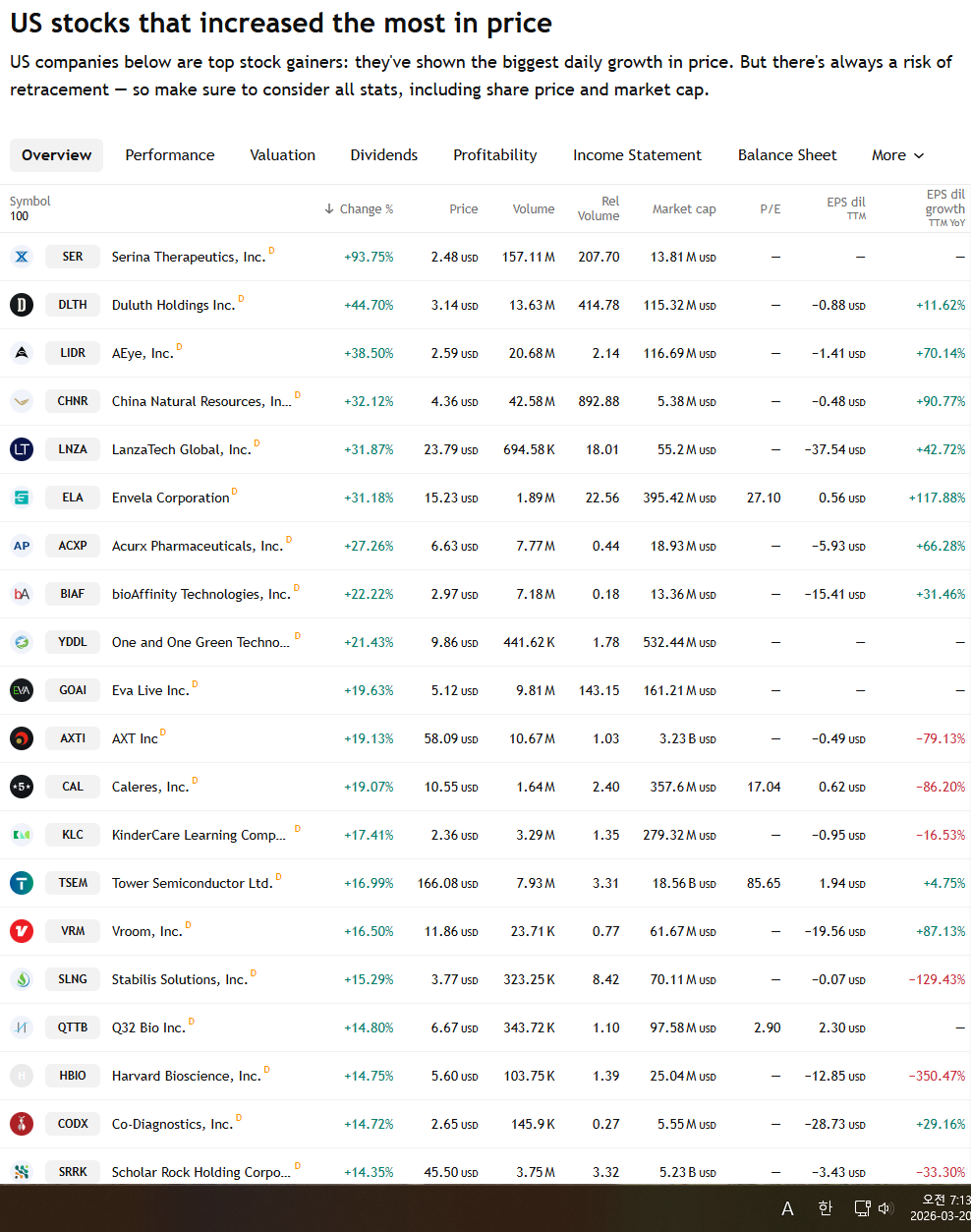Expand the More tabs dropdown
971x1232 pixels.
pos(898,155)
